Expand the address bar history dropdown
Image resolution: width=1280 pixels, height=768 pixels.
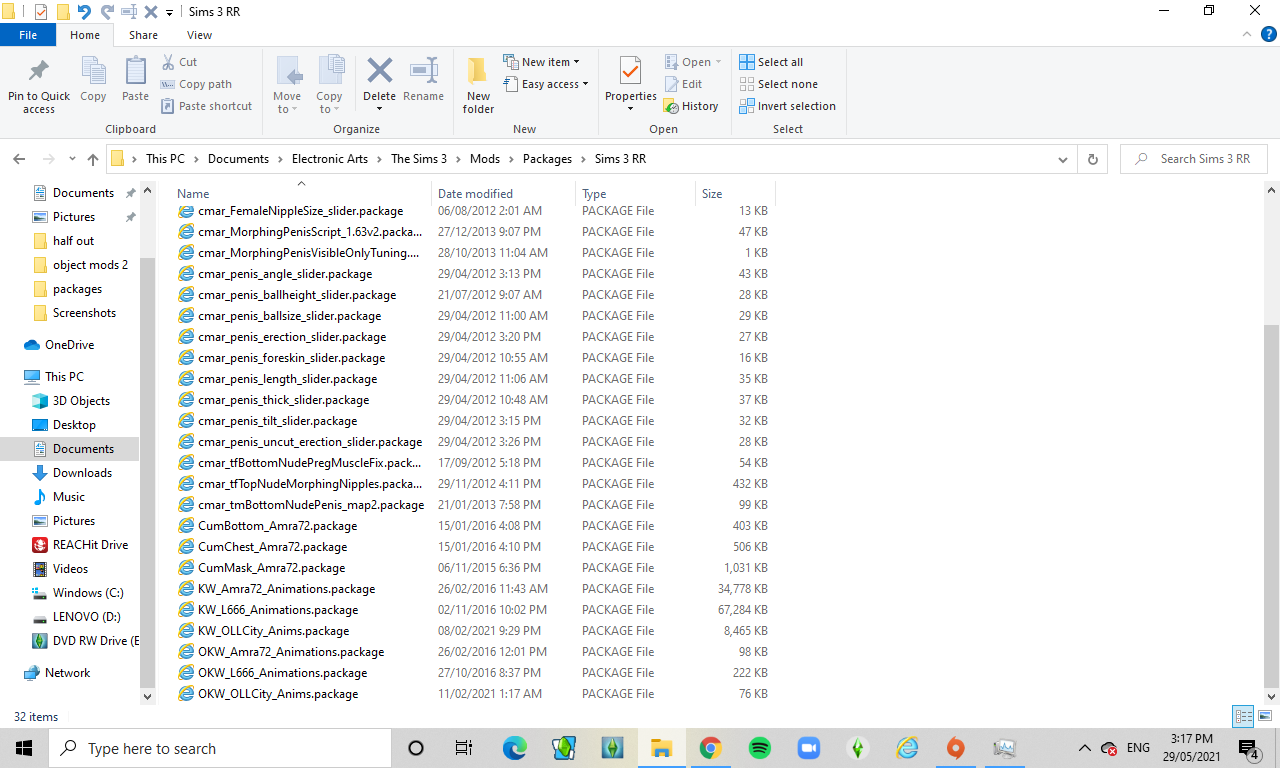coord(1063,159)
